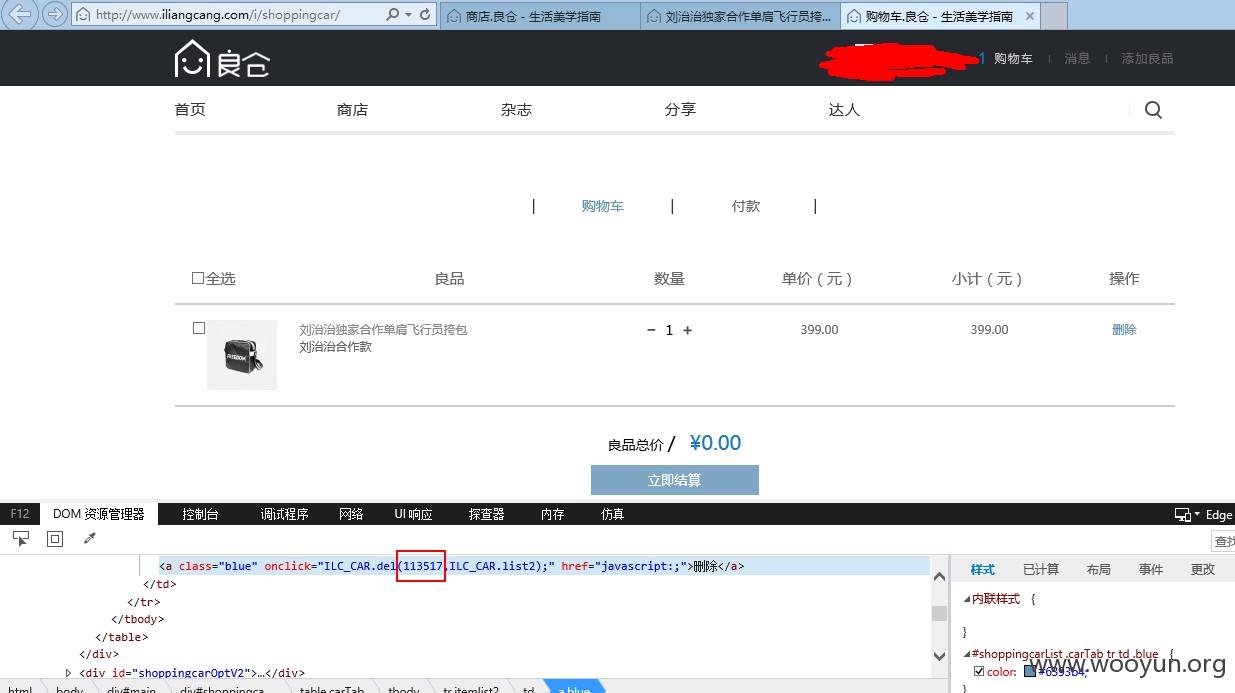
Task: Expand the div id shoppingcarOptV2 node
Action: coord(68,673)
